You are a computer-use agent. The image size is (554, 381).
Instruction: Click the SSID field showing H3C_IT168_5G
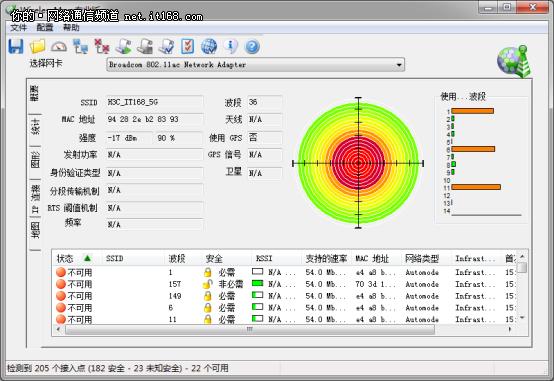click(154, 102)
